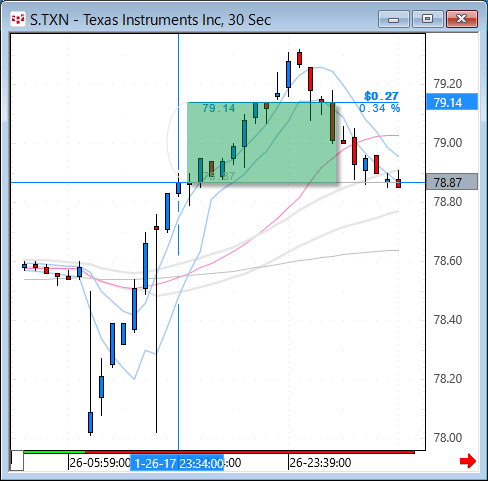Screen dimensions: 488x481
Task: Click the 79.14 label inside green box
Action: pos(219,108)
